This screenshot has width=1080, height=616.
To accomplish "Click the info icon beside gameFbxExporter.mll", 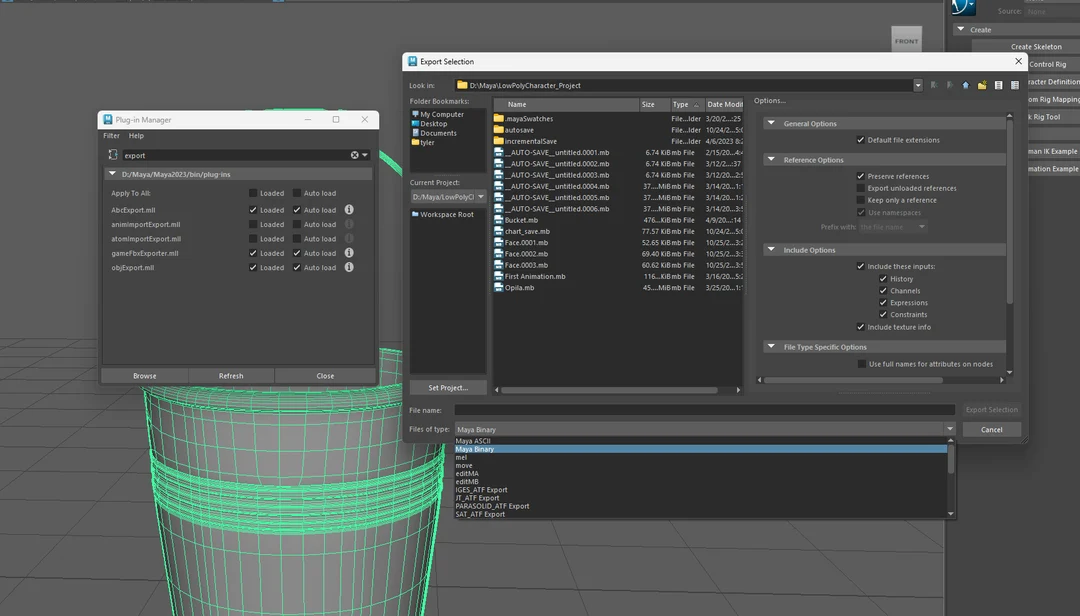I will click(348, 253).
